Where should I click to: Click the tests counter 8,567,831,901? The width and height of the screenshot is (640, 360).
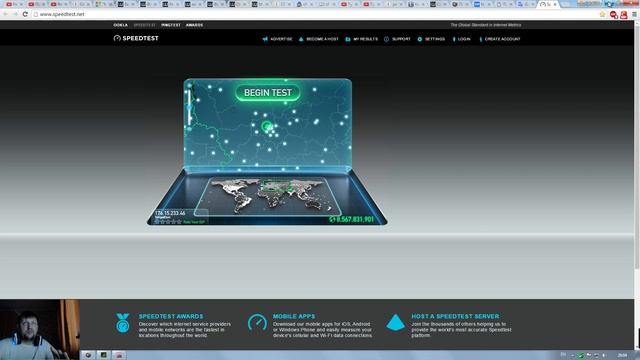[x=352, y=220]
